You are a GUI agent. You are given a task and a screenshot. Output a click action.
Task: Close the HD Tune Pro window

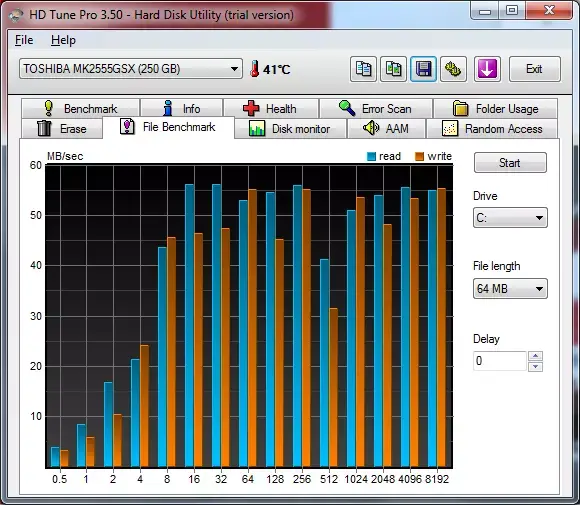(549, 11)
